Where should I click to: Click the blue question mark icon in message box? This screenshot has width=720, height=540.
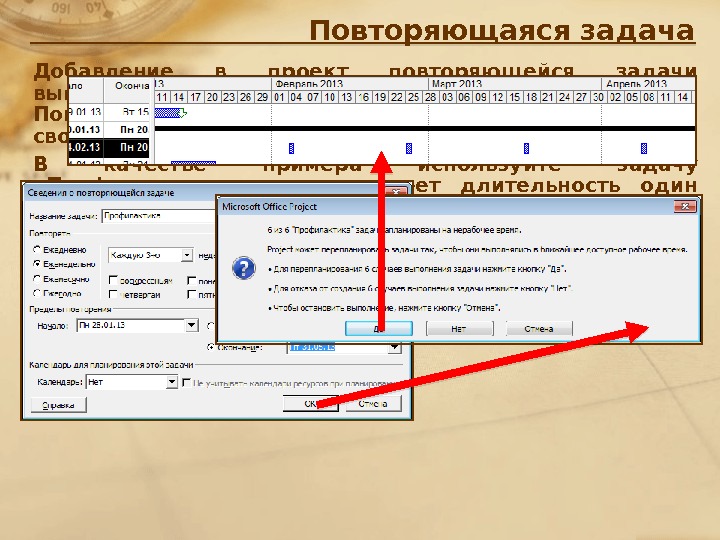243,268
